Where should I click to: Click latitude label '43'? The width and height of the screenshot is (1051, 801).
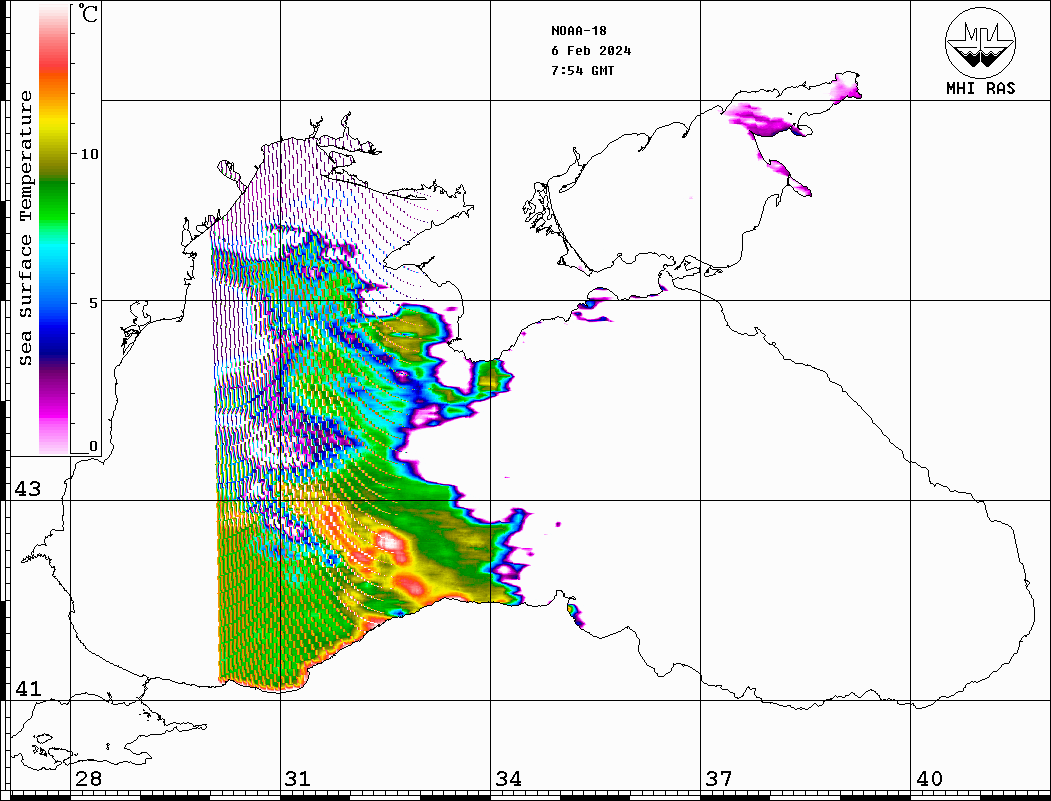pyautogui.click(x=27, y=489)
